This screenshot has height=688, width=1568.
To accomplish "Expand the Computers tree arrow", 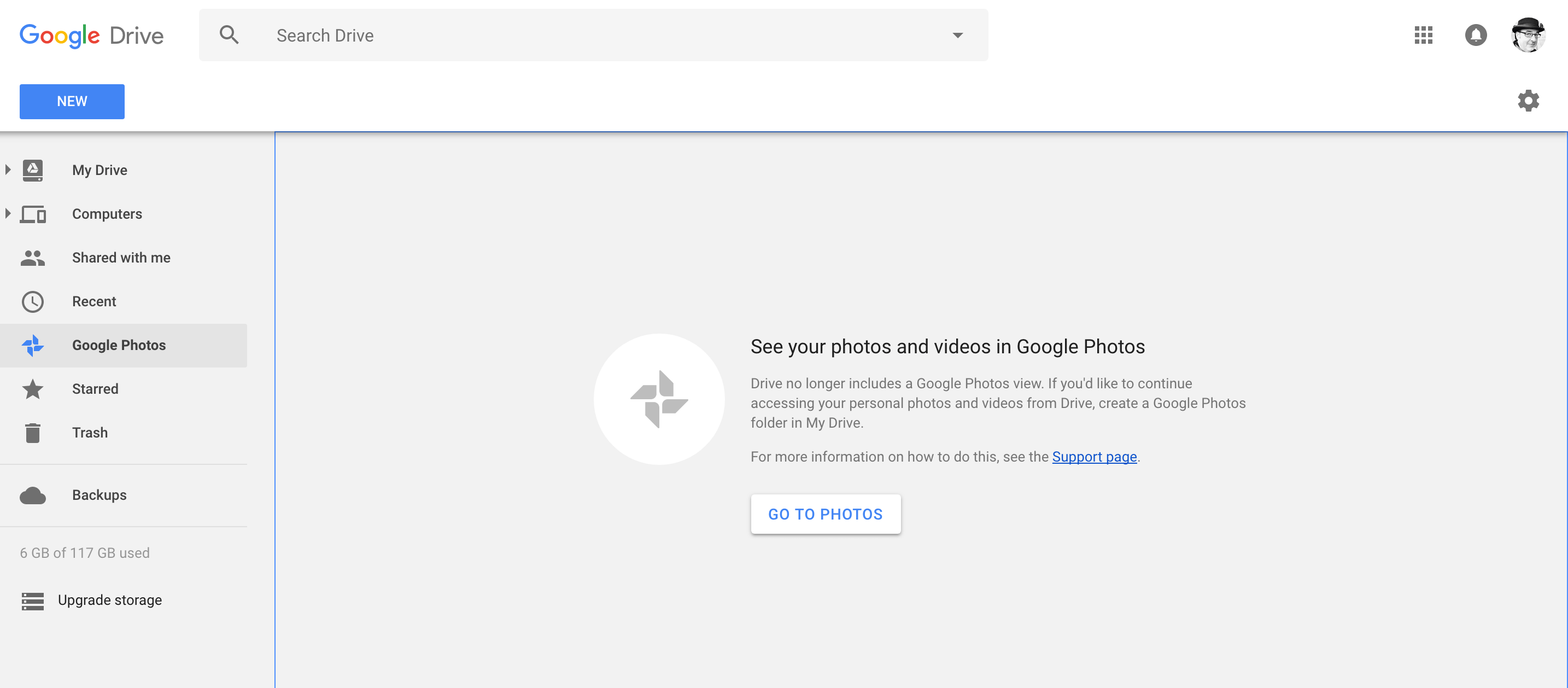I will point(8,214).
